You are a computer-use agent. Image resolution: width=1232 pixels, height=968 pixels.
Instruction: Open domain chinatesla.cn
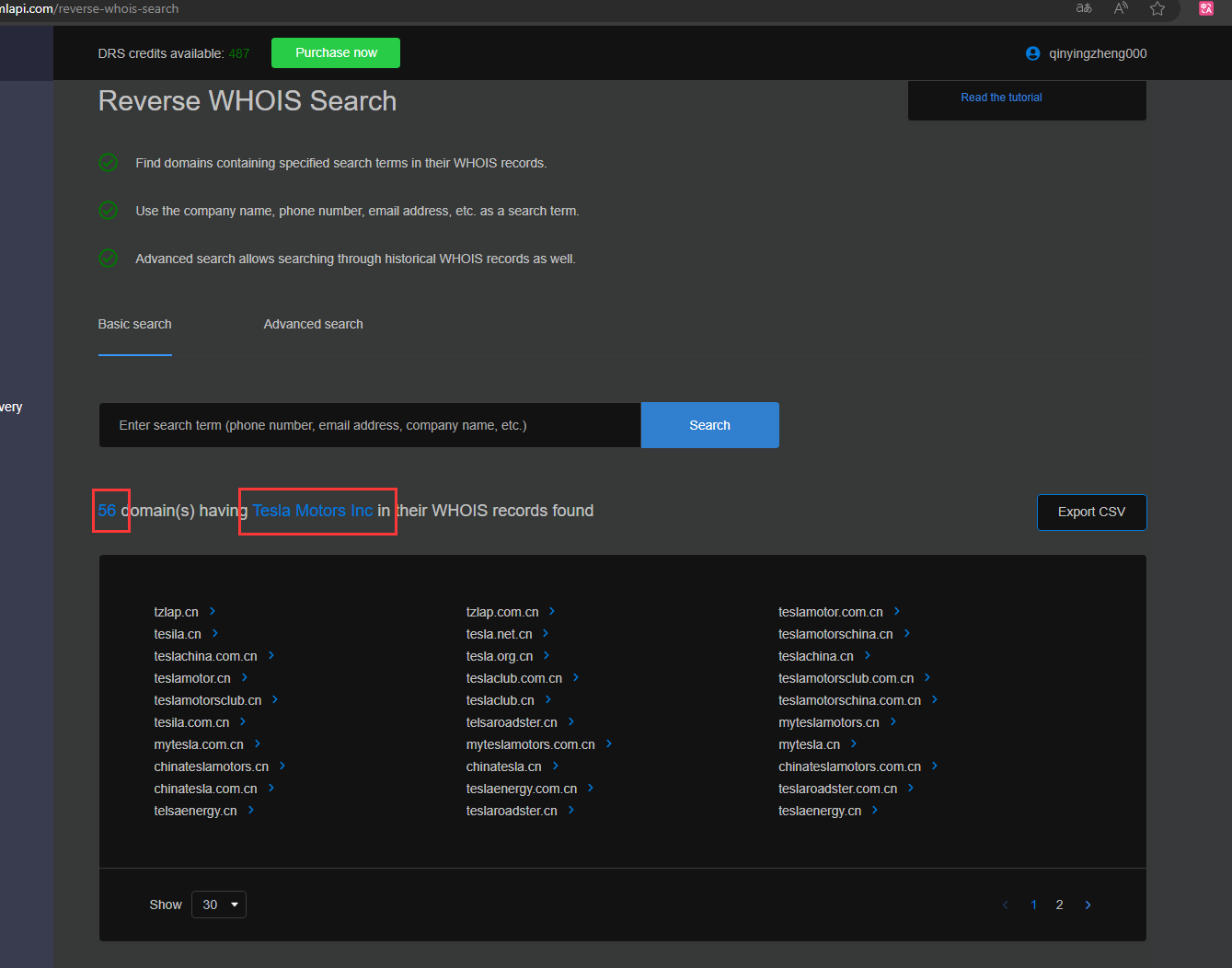(503, 766)
